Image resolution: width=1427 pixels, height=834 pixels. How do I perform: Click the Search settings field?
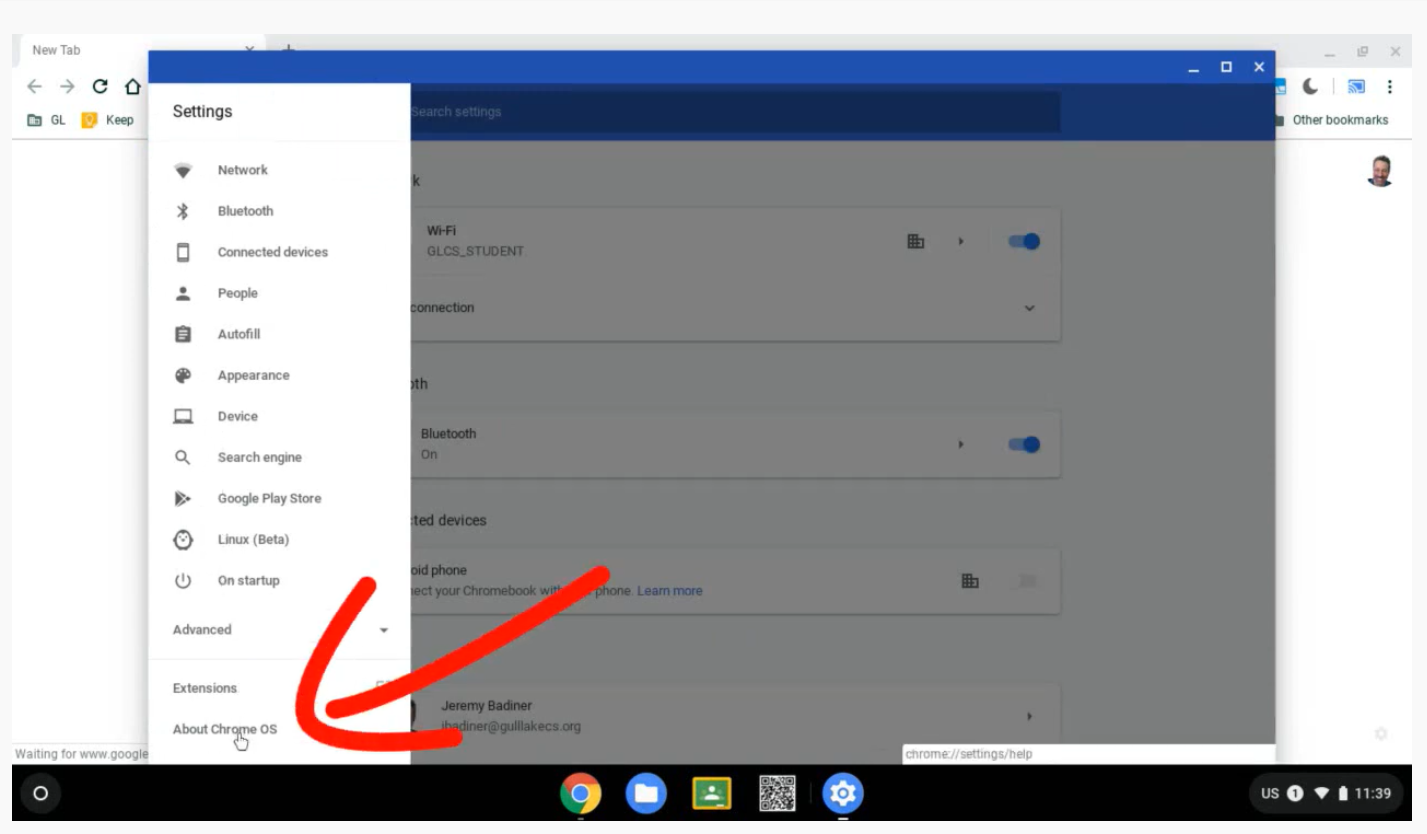tap(735, 112)
